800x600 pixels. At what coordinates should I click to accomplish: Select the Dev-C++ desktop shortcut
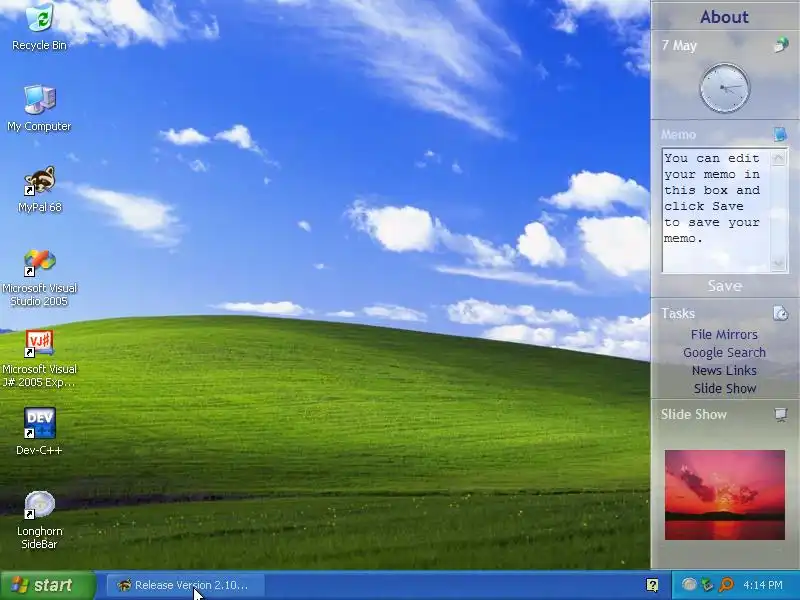[39, 431]
